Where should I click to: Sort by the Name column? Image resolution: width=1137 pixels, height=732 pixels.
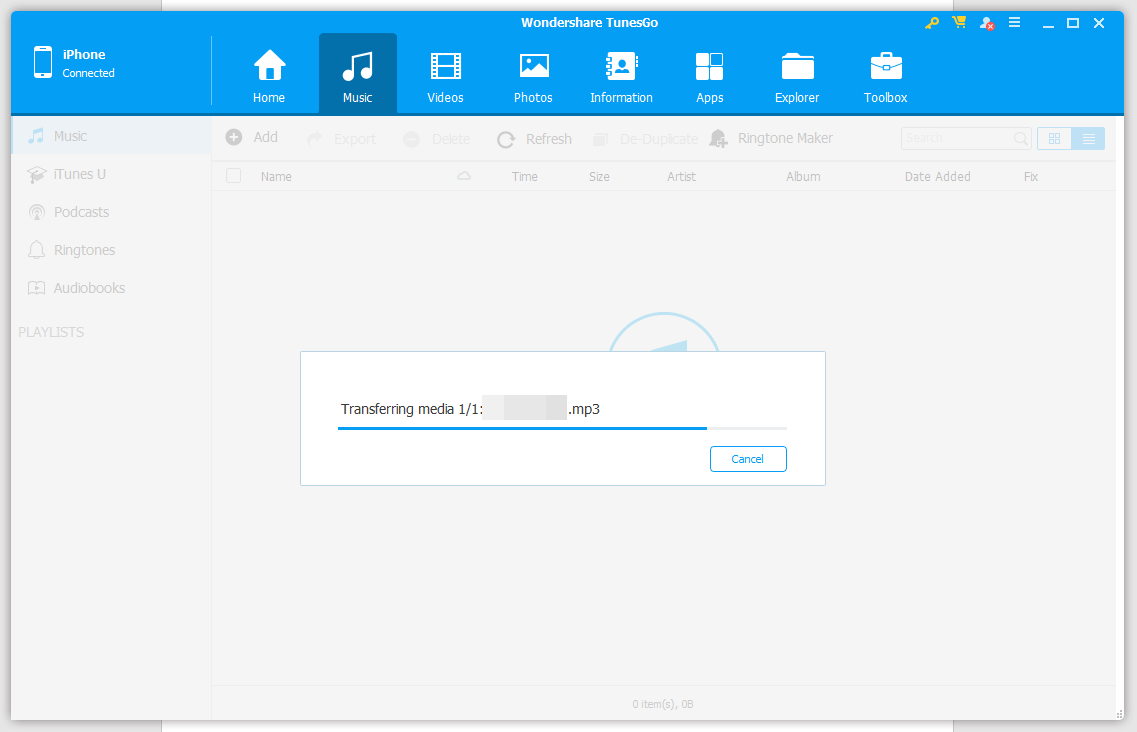click(276, 176)
